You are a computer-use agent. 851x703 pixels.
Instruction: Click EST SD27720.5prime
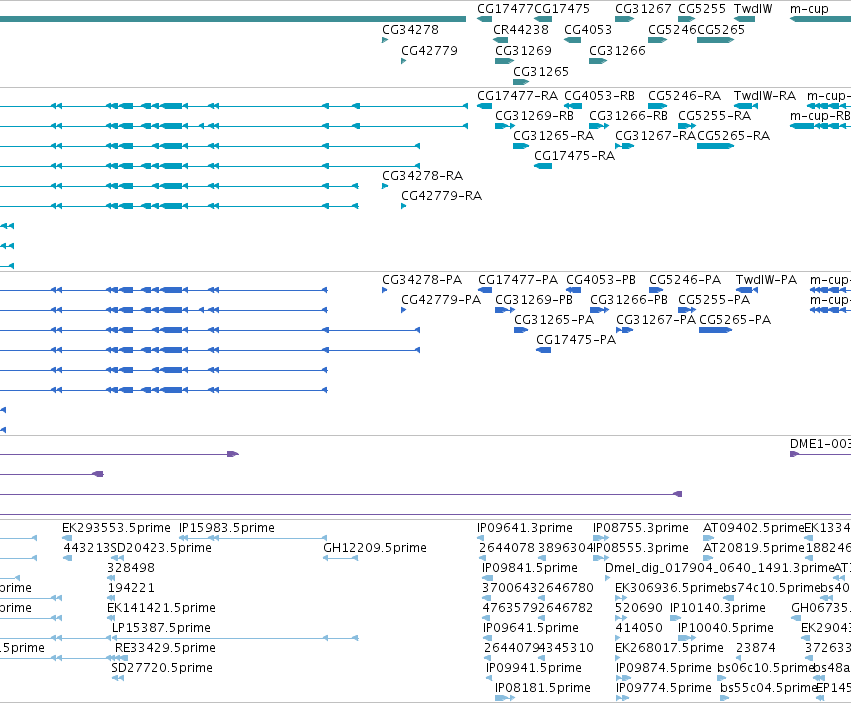coord(162,668)
